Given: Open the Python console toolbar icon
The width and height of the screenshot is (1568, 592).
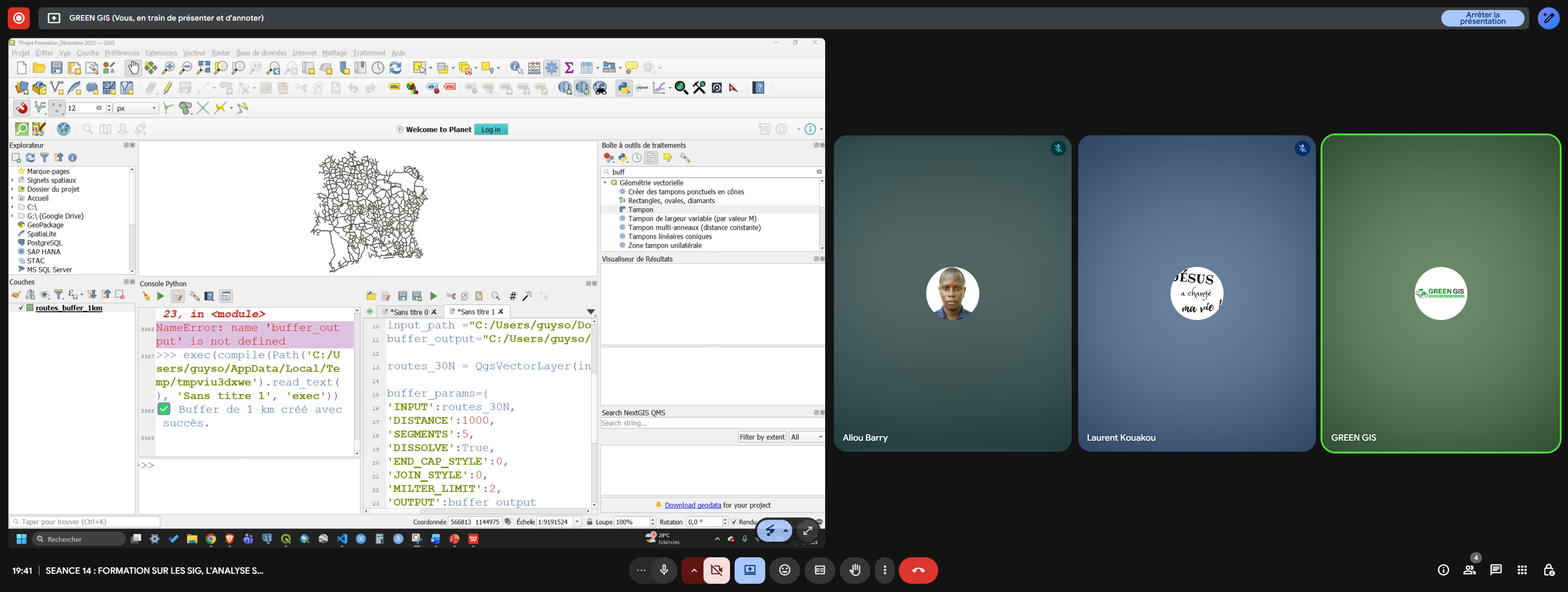Looking at the screenshot, I should (623, 88).
